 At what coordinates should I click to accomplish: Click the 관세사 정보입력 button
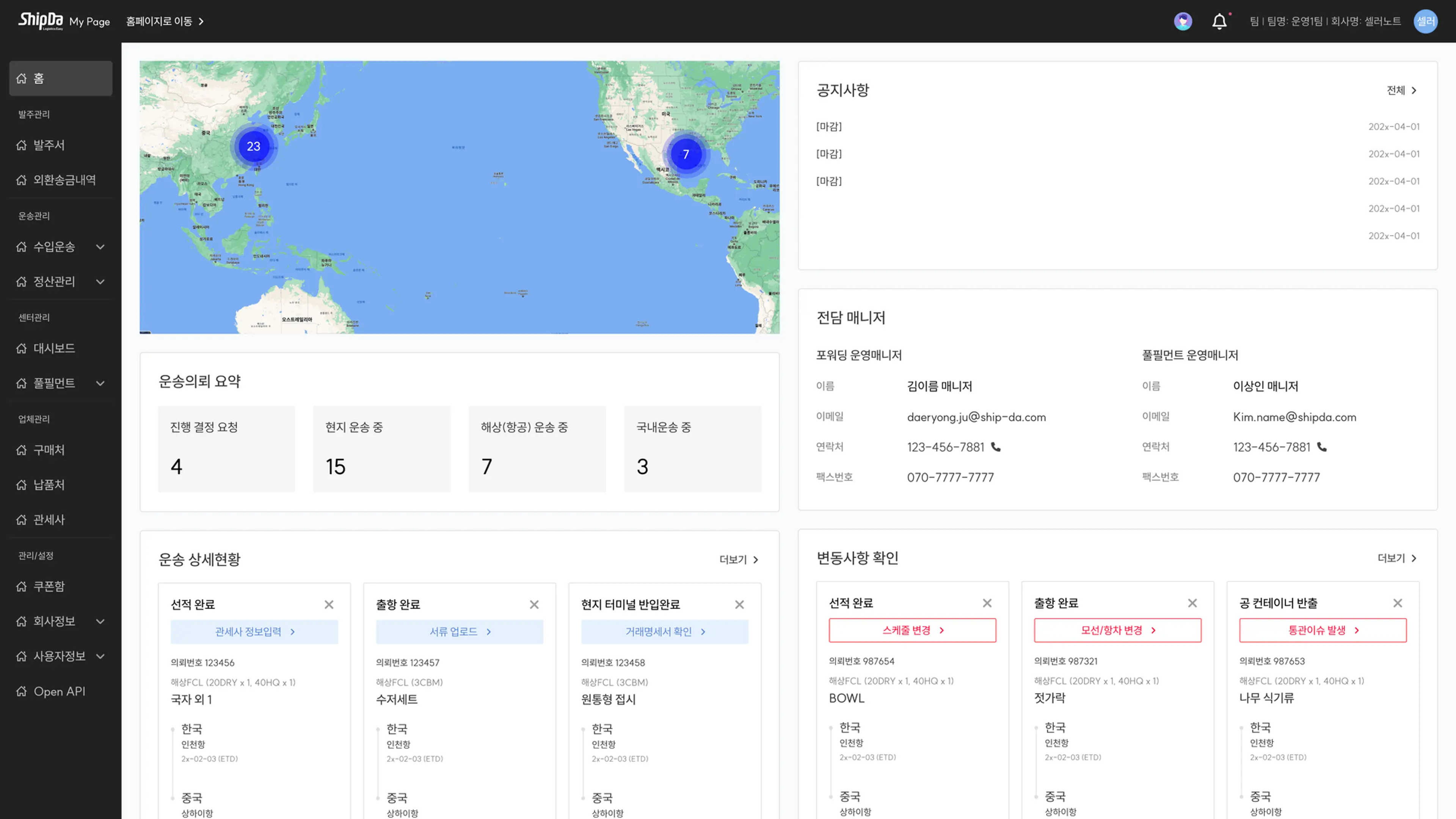coord(254,632)
